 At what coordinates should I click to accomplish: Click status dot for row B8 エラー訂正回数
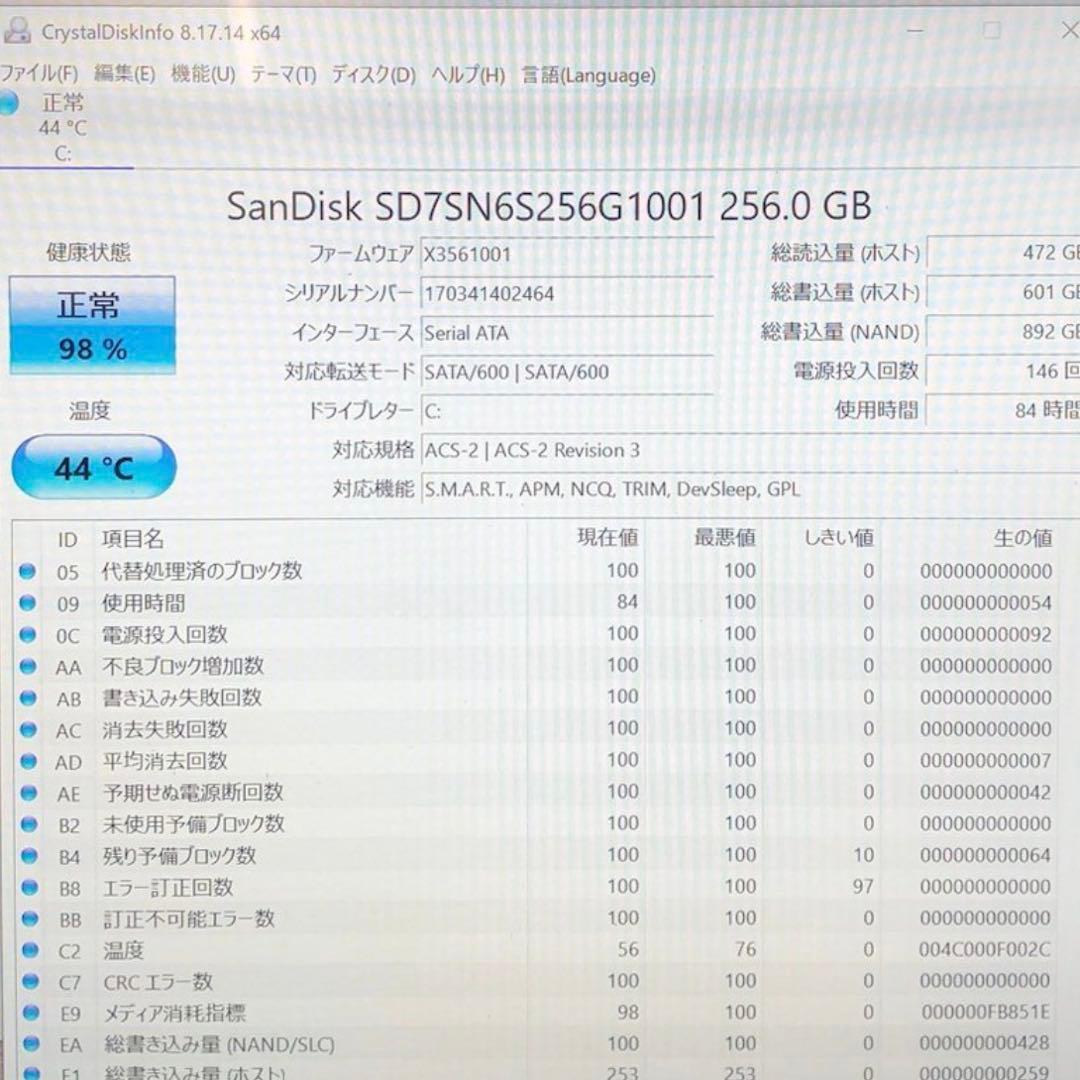point(30,887)
